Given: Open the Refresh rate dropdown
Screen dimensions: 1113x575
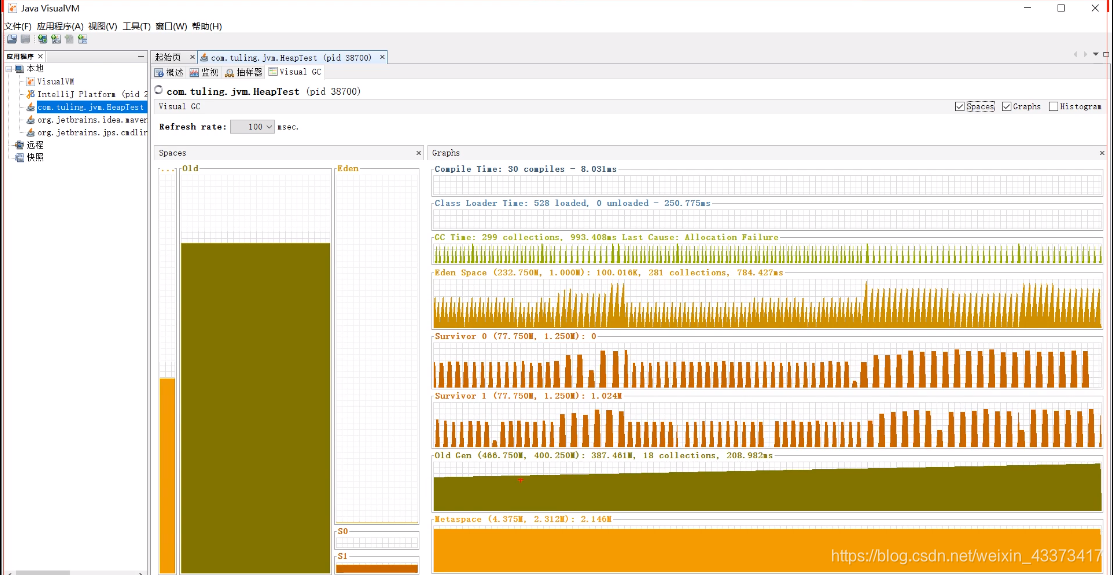Looking at the screenshot, I should pos(252,127).
